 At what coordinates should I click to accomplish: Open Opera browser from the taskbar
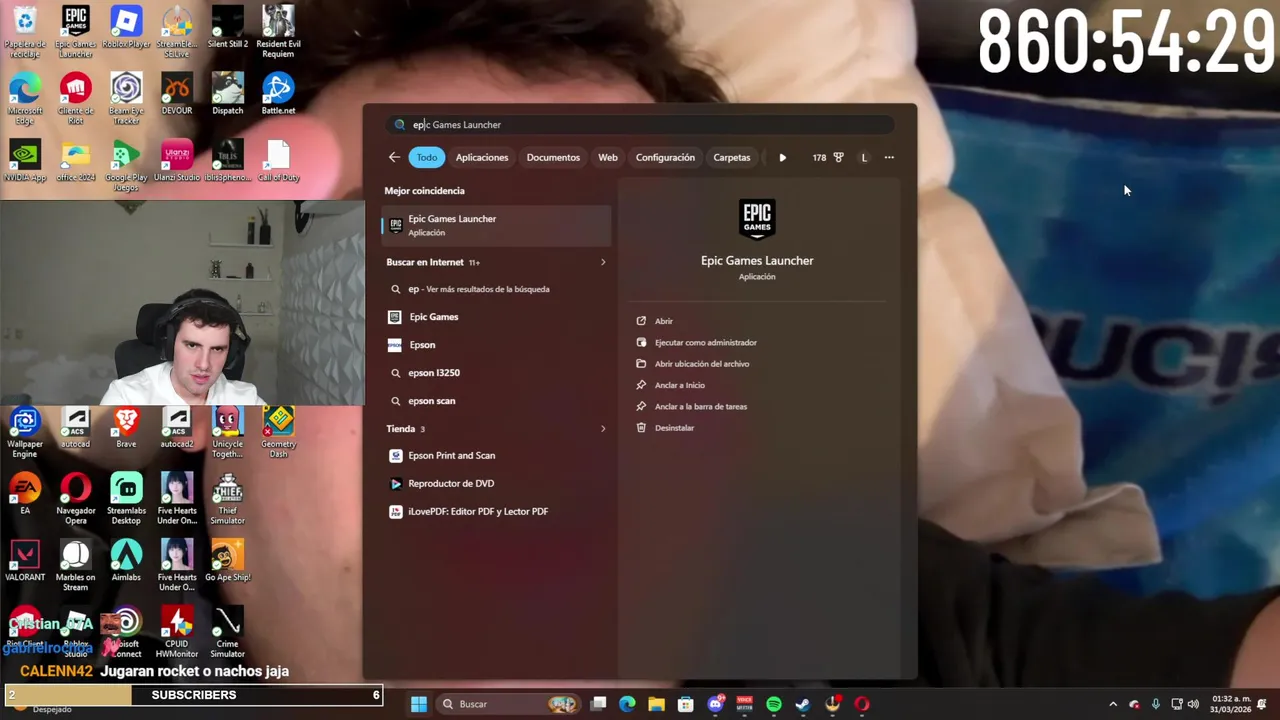coord(862,704)
